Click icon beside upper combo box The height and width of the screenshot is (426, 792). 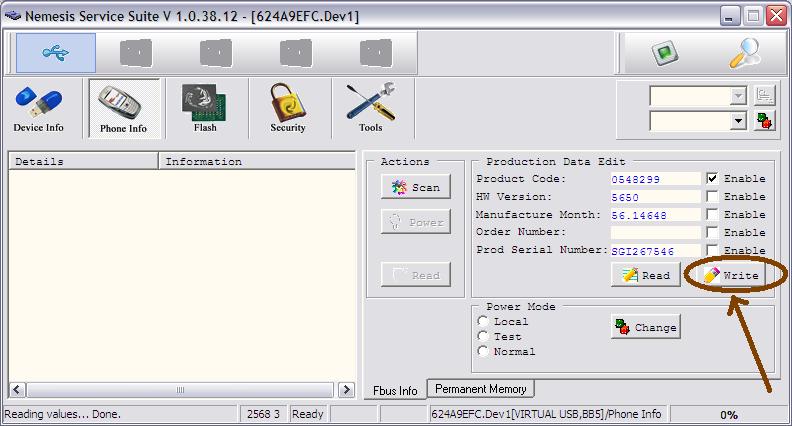point(764,96)
